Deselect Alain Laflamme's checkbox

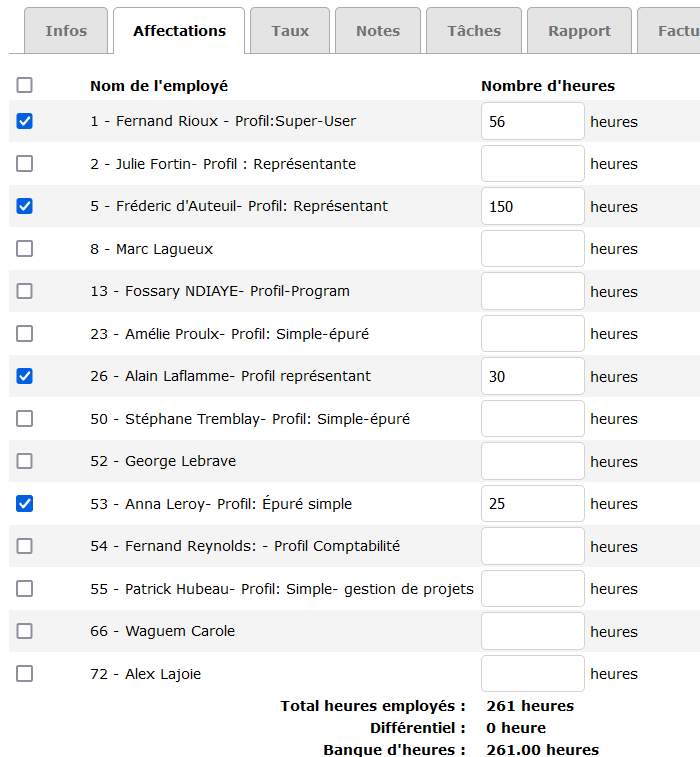pos(25,376)
